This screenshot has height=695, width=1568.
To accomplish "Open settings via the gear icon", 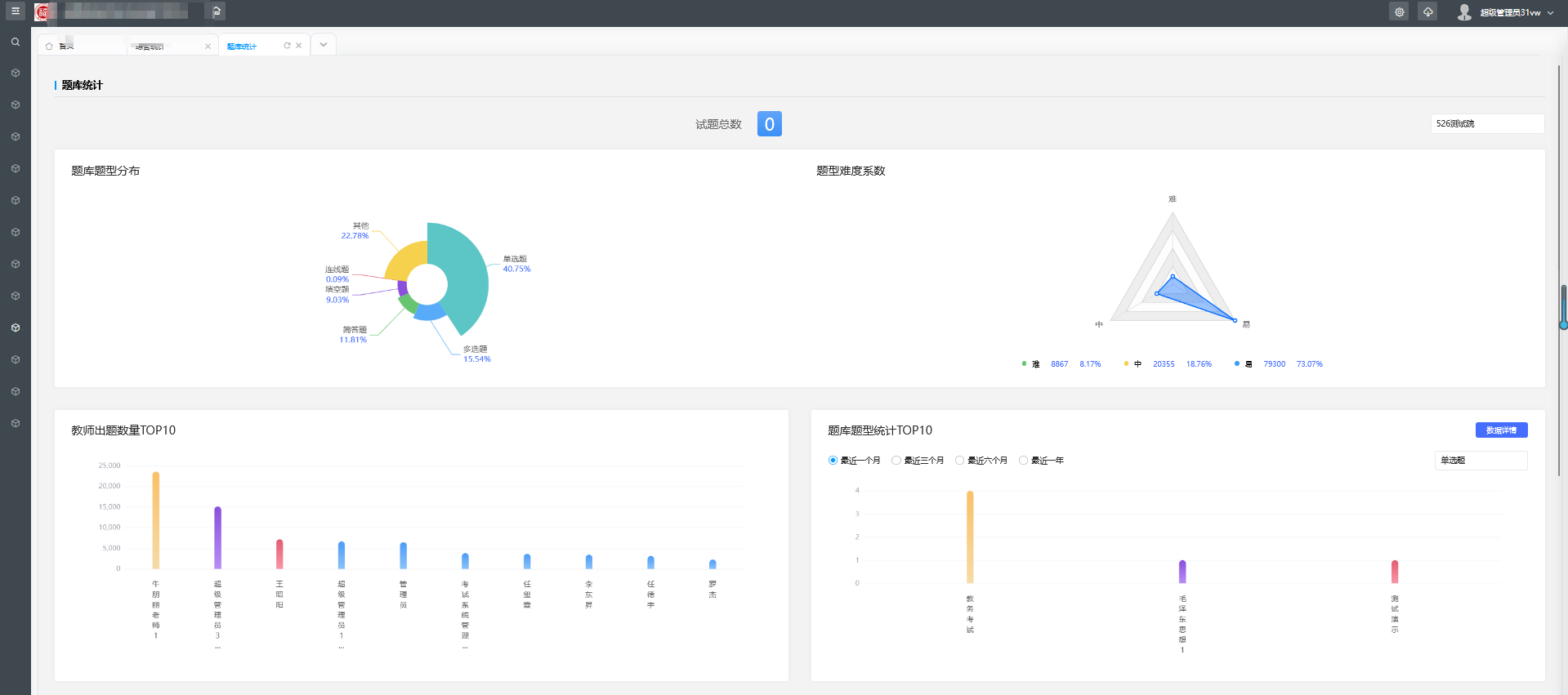I will tap(1399, 12).
